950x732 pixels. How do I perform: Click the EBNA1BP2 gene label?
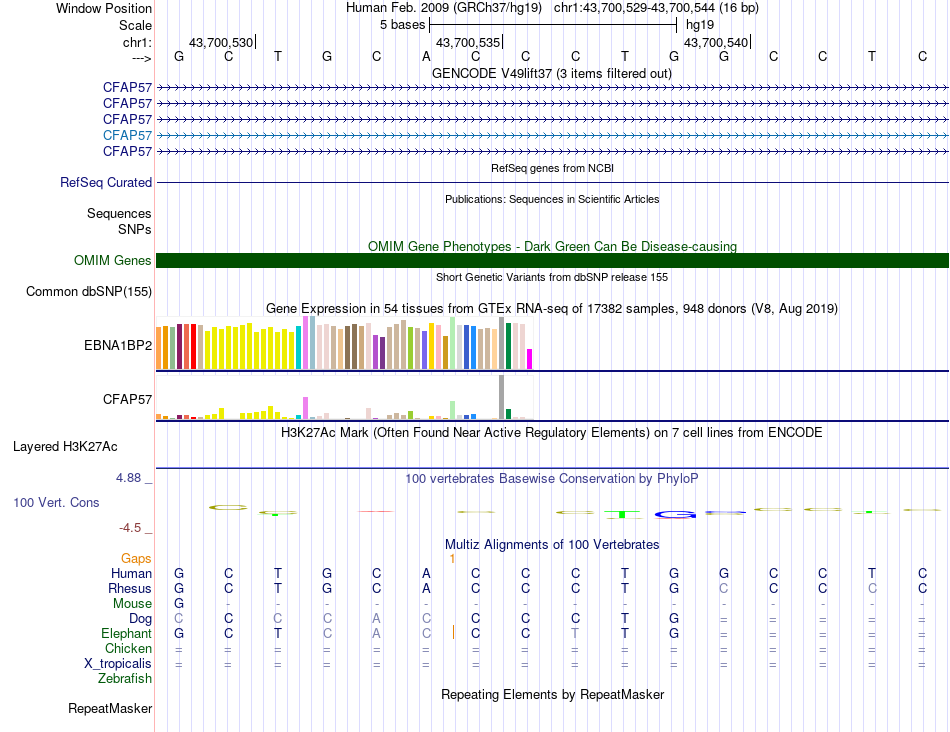click(x=118, y=346)
